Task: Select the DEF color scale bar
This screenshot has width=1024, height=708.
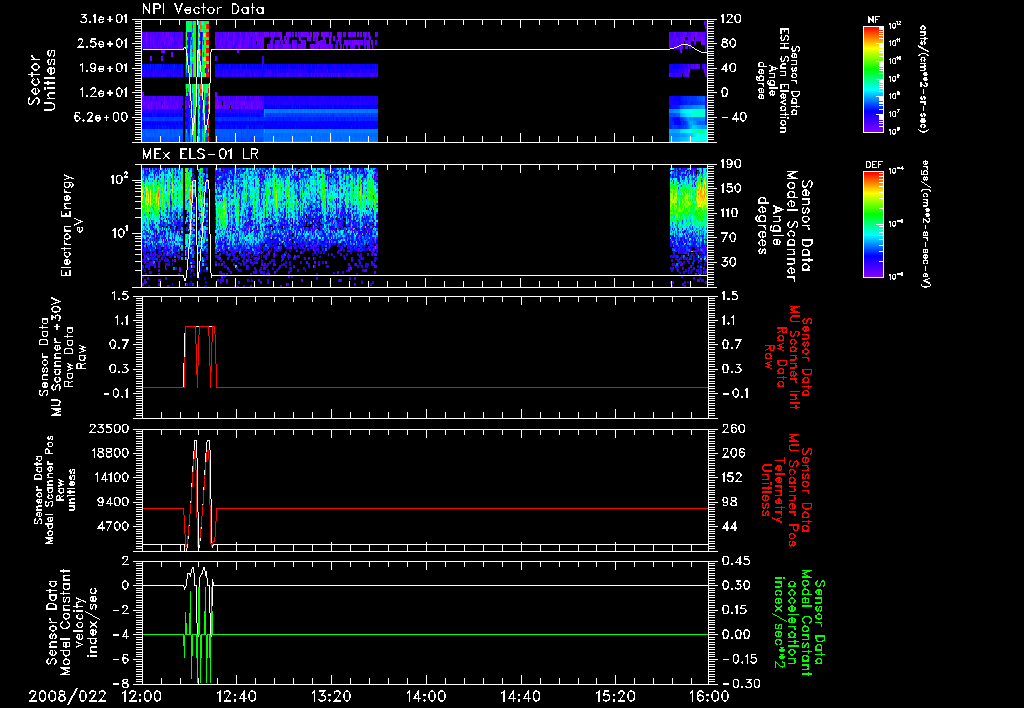Action: coord(874,224)
